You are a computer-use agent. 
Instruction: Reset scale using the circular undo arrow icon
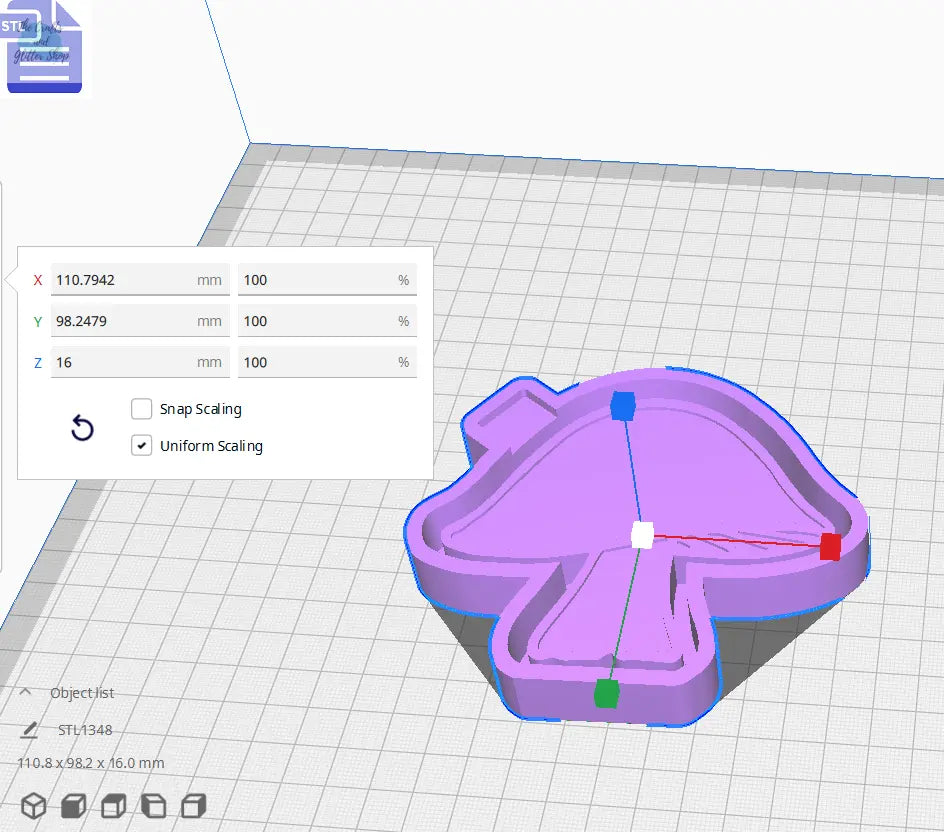82,428
